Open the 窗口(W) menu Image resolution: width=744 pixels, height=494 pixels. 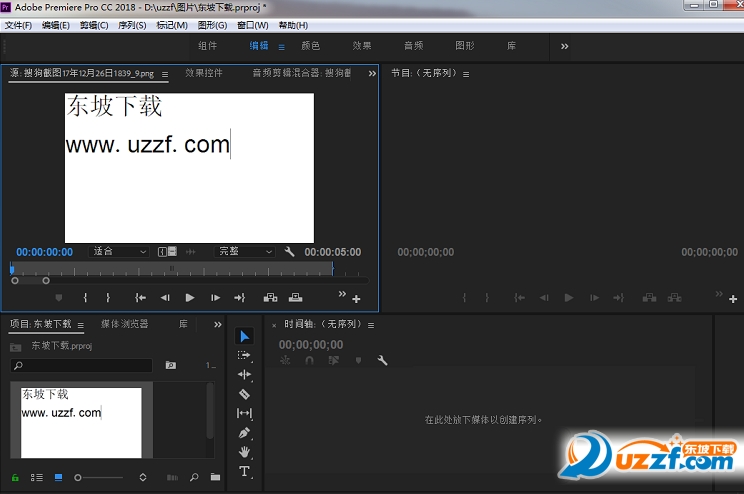[252, 25]
